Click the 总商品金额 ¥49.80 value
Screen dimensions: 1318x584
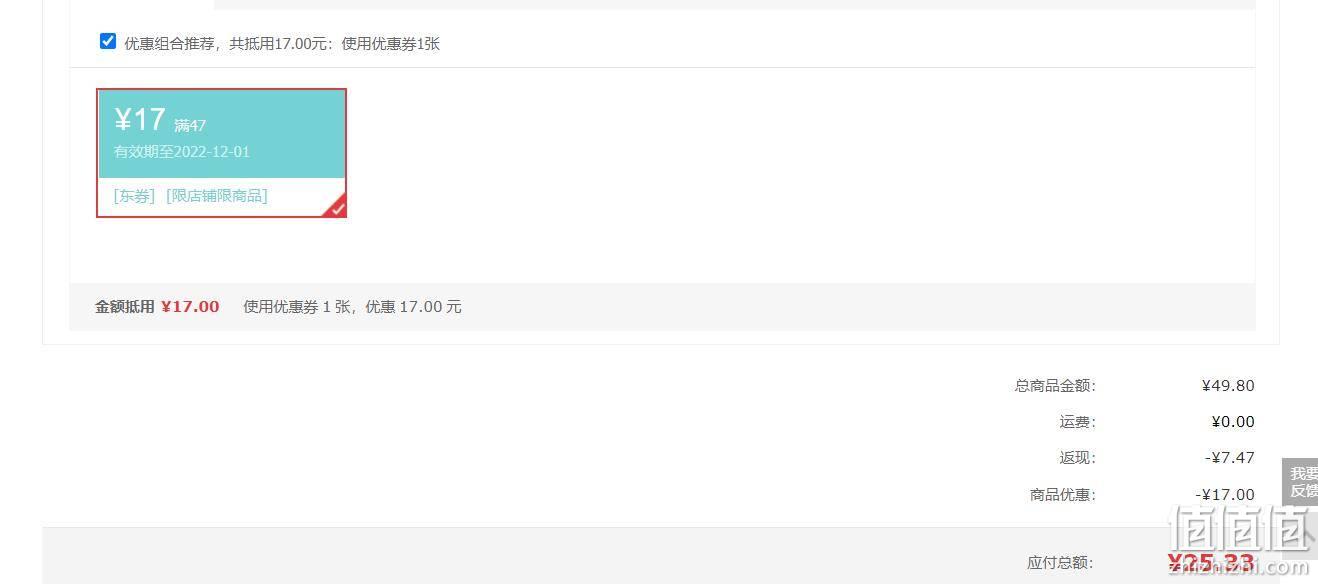(x=1228, y=386)
